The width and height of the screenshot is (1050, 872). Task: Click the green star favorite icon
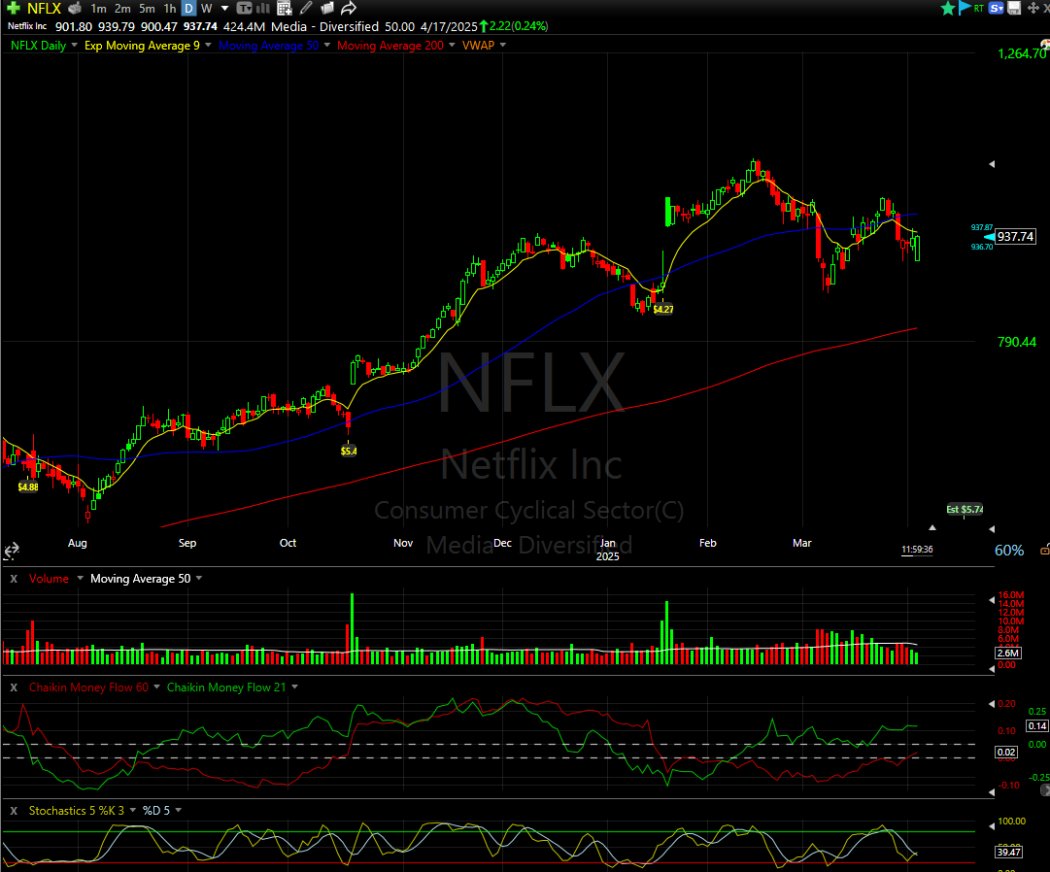948,8
